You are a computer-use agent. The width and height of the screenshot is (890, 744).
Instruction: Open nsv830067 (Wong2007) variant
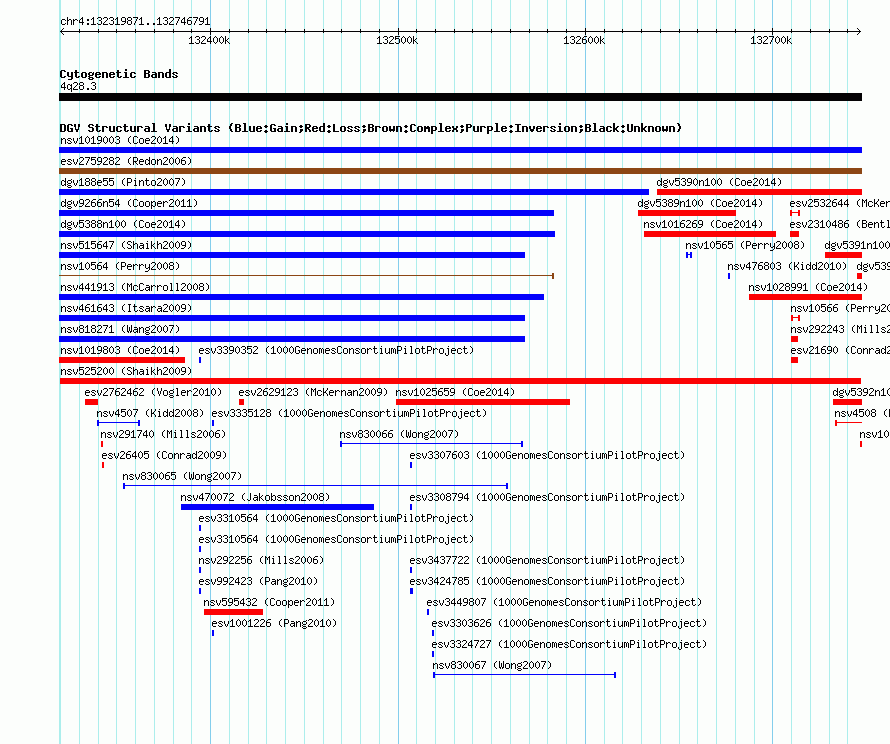click(x=492, y=665)
